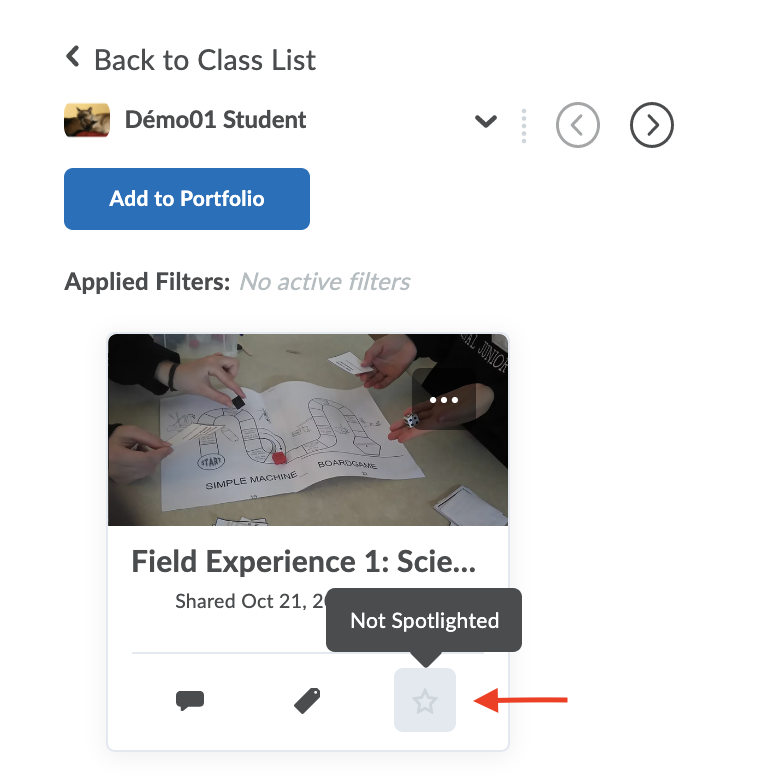Toggle the spotlight star on the card
The width and height of the screenshot is (768, 780).
pyautogui.click(x=425, y=701)
